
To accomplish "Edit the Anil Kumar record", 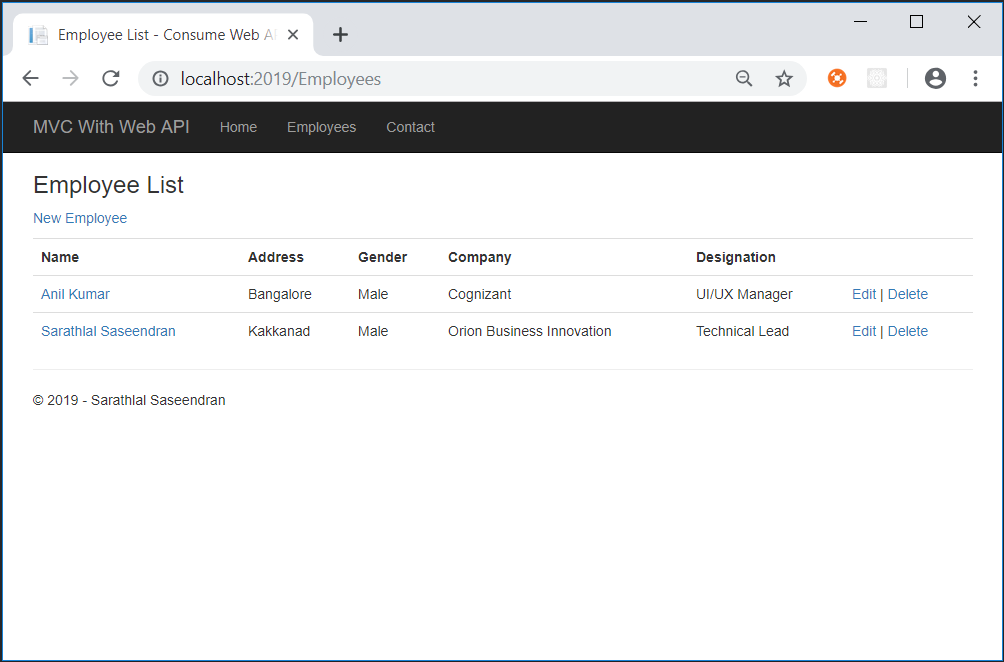I will pos(864,294).
